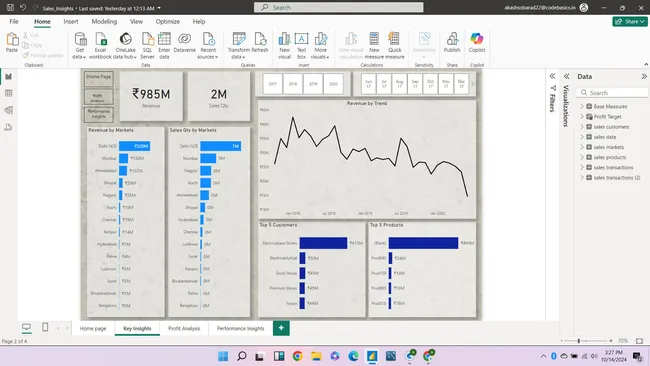The width and height of the screenshot is (650, 366).
Task: Click the Share button
Action: coord(630,22)
